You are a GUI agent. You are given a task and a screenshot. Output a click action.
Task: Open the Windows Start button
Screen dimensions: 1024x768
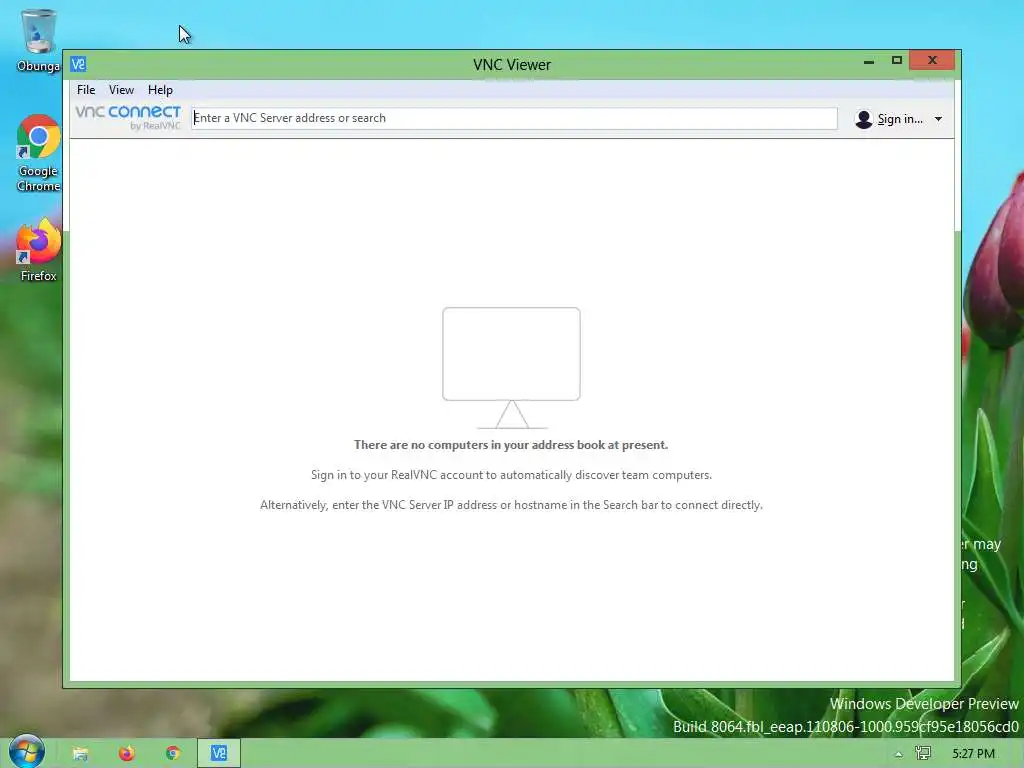click(27, 752)
